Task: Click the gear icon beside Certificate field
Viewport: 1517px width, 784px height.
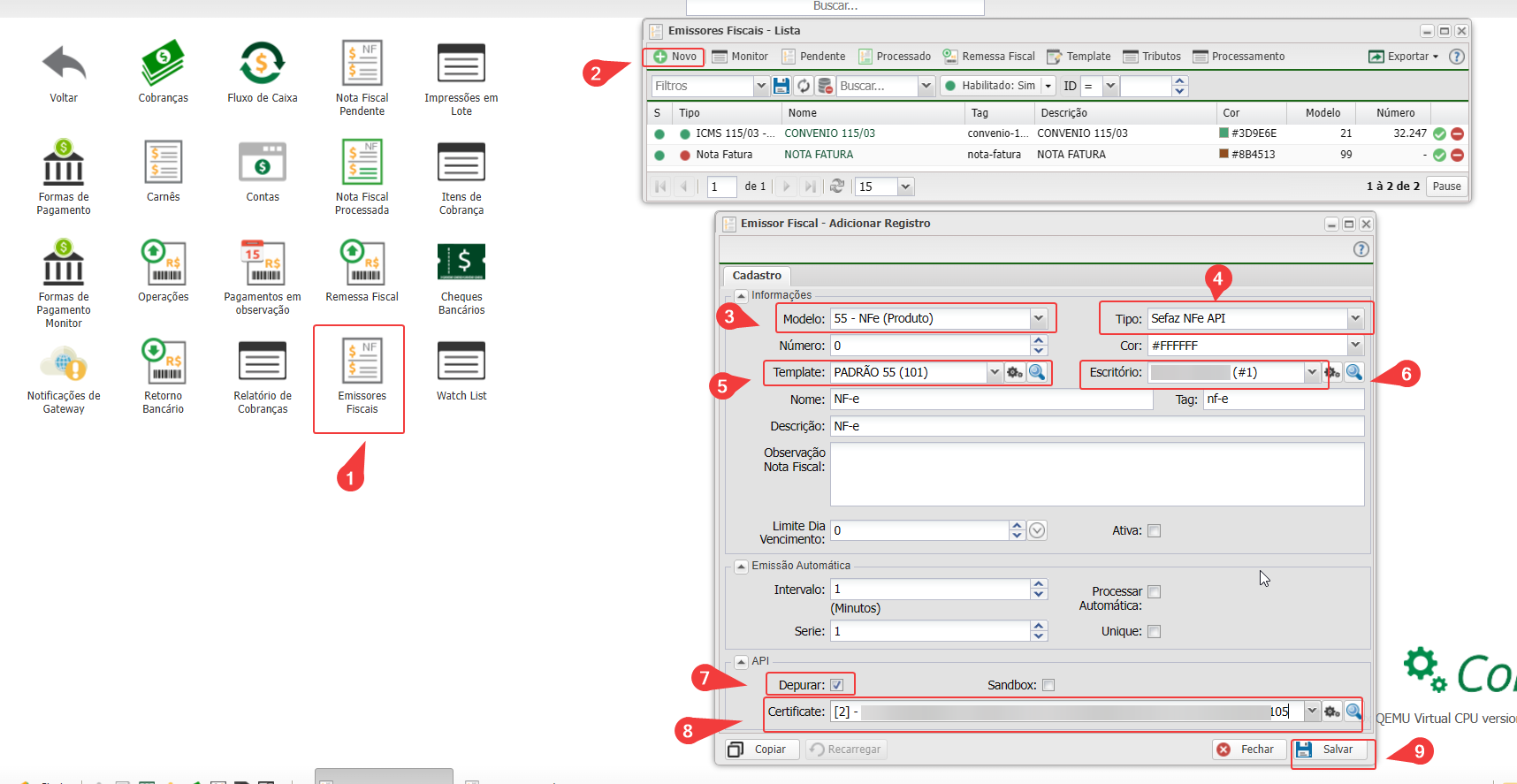Action: pos(1332,712)
